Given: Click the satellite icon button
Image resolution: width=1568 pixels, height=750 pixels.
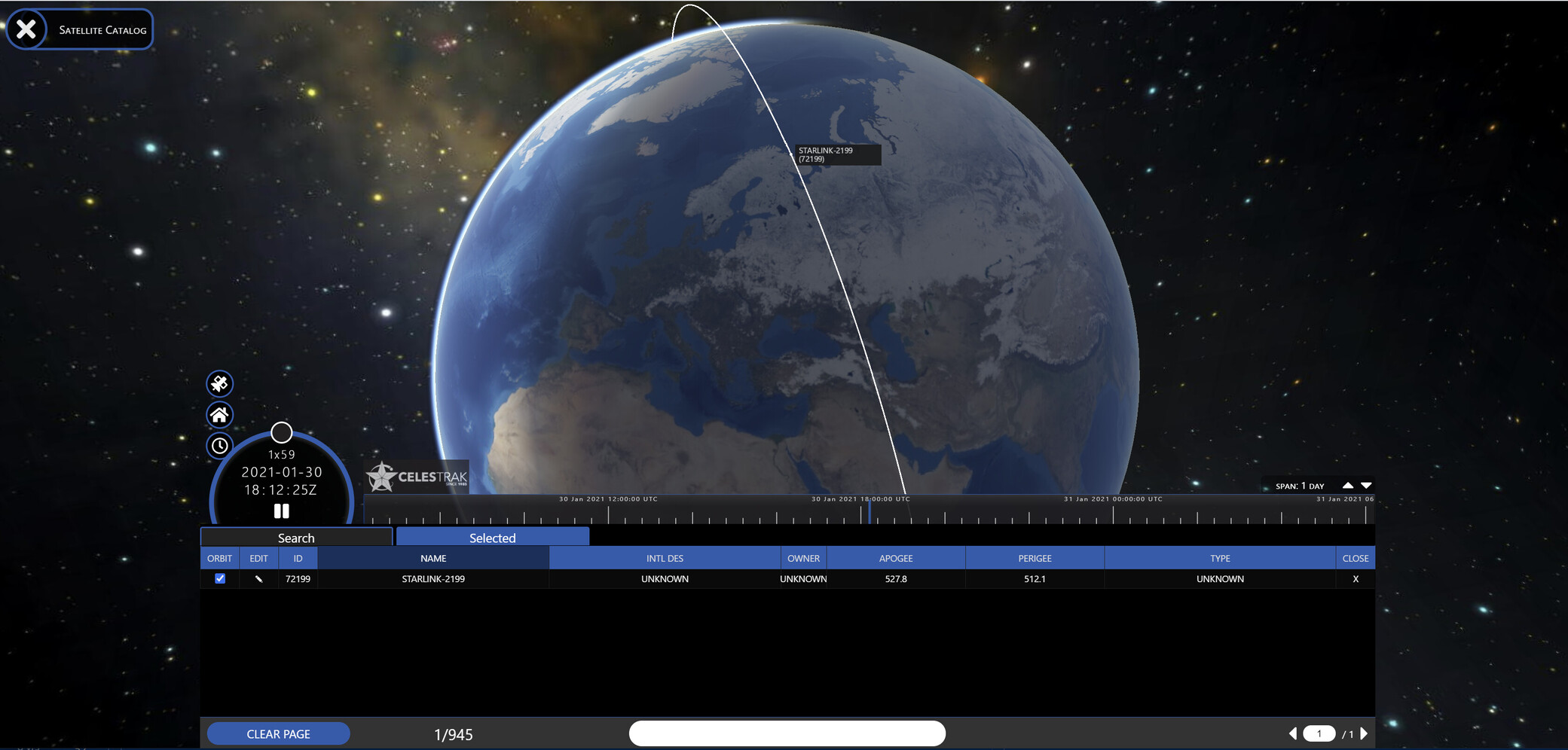Looking at the screenshot, I should [219, 384].
